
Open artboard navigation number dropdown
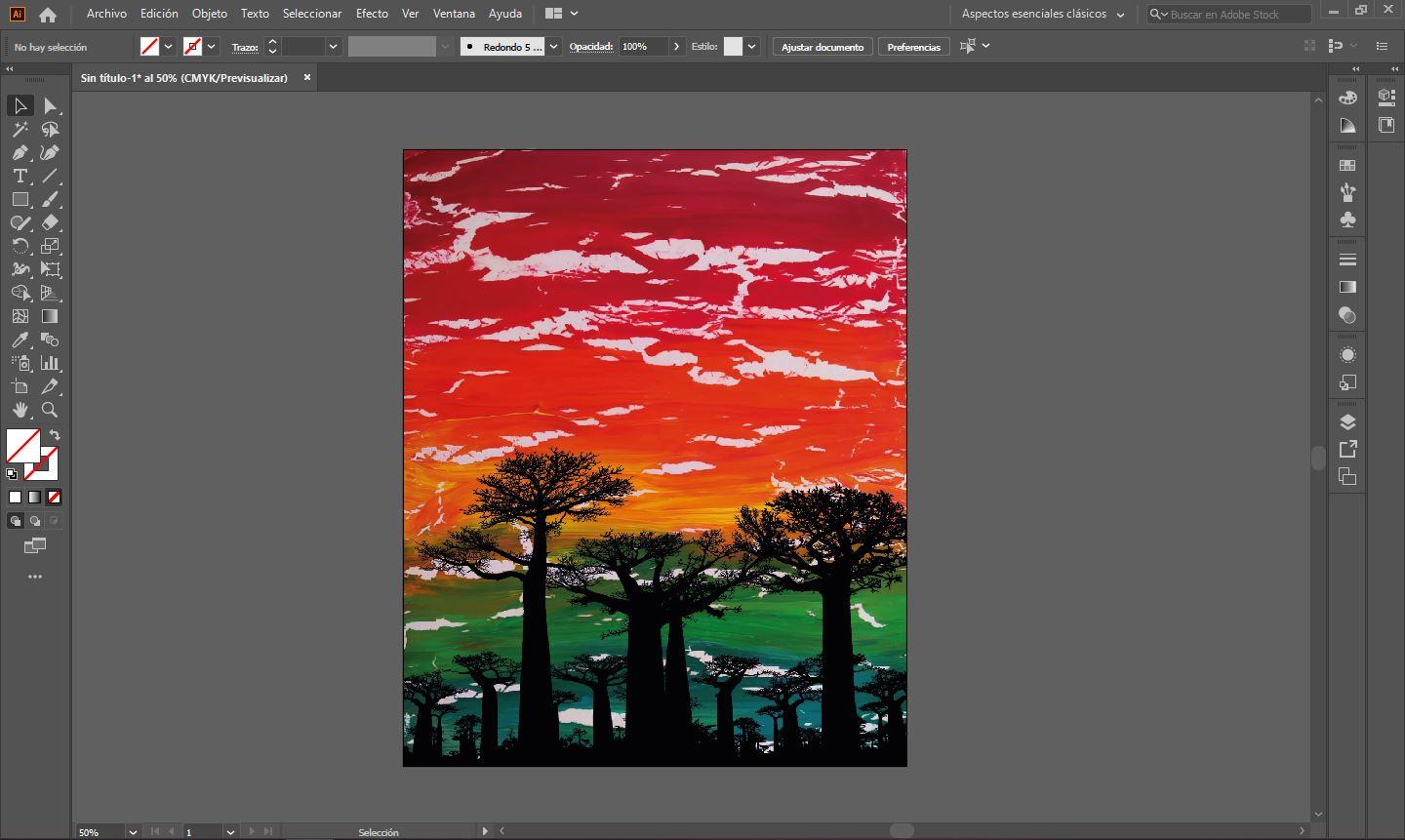point(230,832)
